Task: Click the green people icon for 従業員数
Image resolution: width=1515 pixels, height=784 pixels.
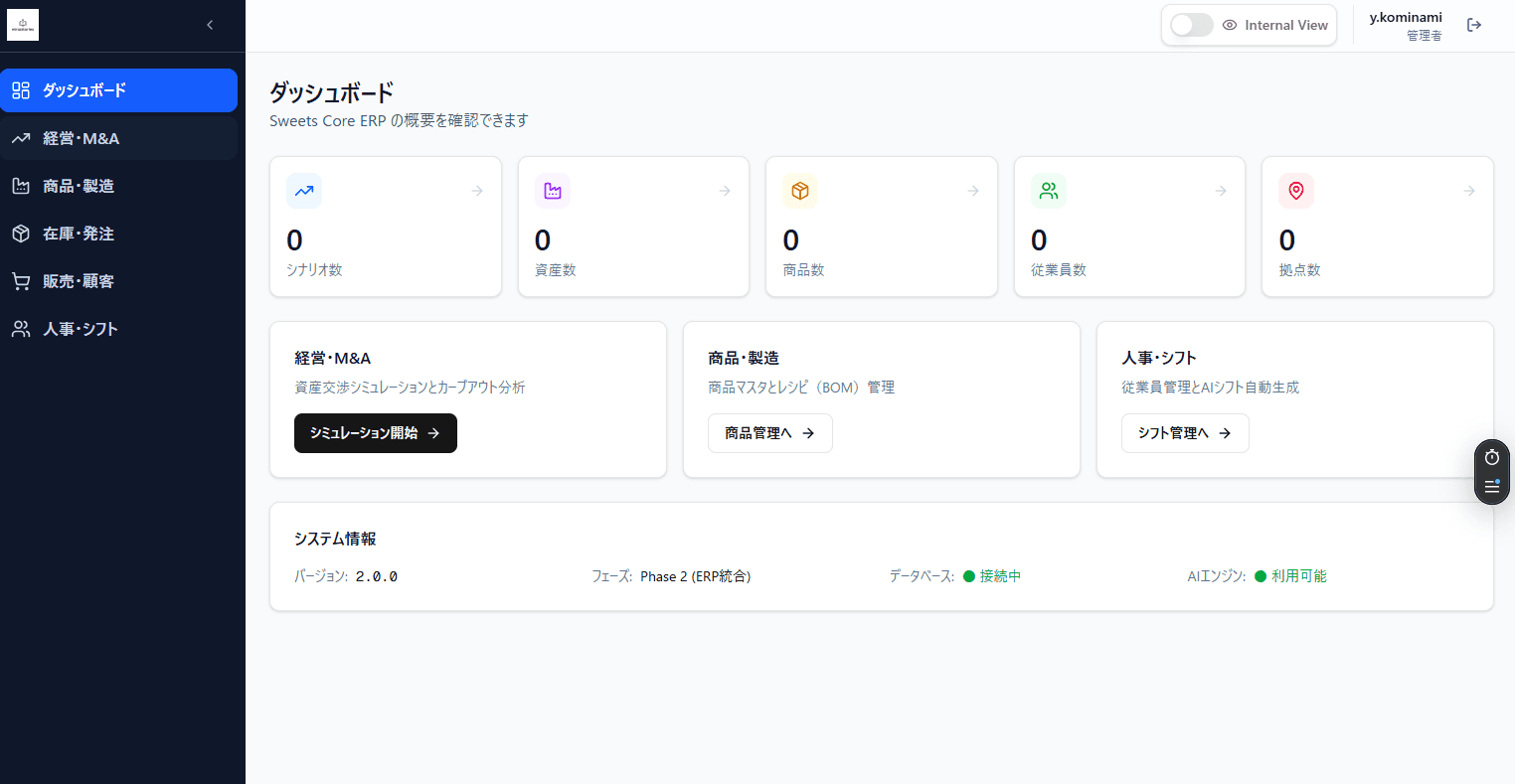Action: 1049,191
